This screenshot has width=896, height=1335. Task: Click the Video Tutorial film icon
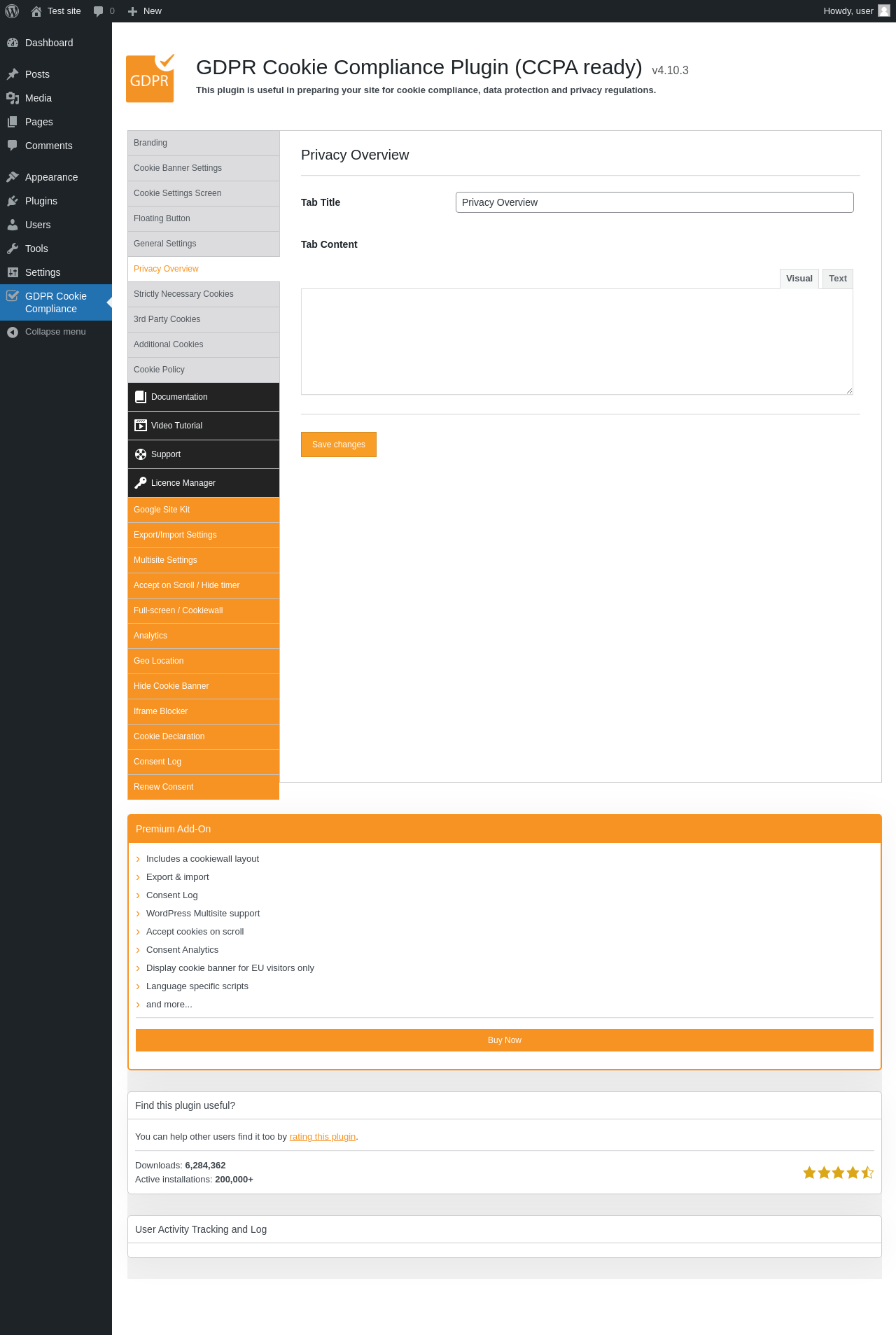[x=141, y=426]
